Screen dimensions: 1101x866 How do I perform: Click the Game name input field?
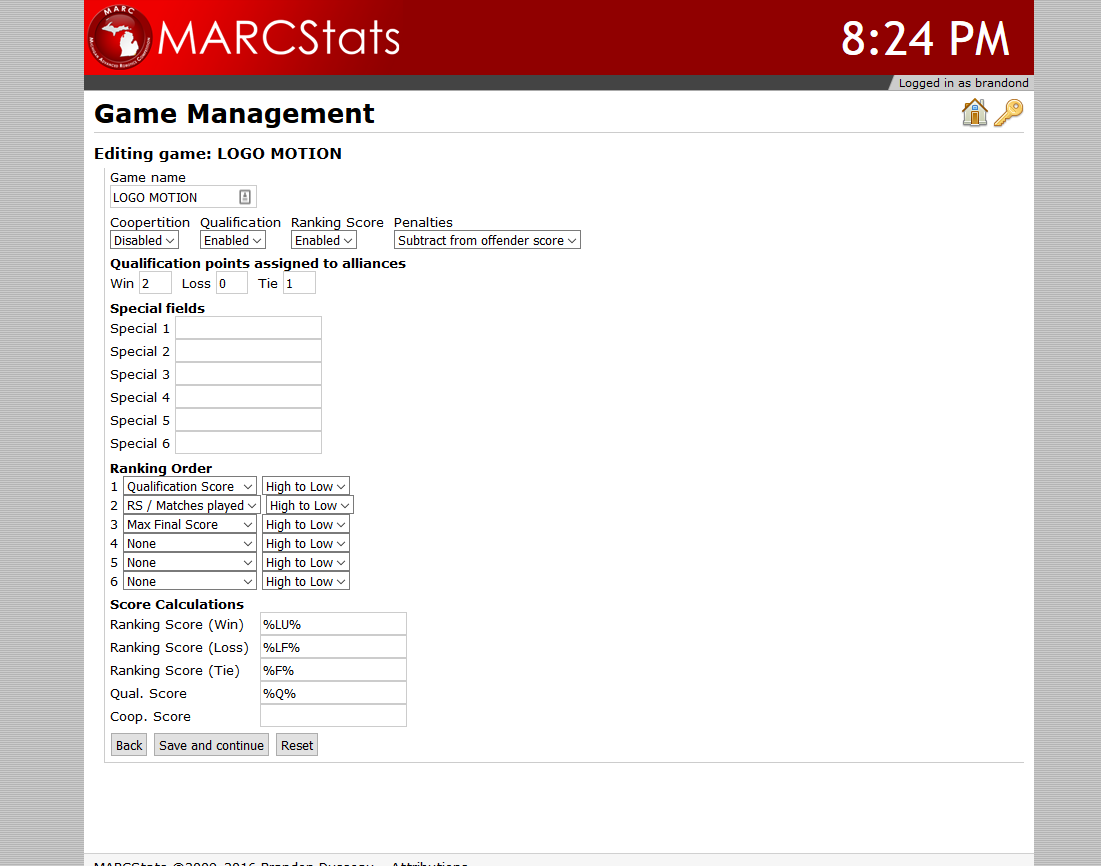pyautogui.click(x=183, y=197)
